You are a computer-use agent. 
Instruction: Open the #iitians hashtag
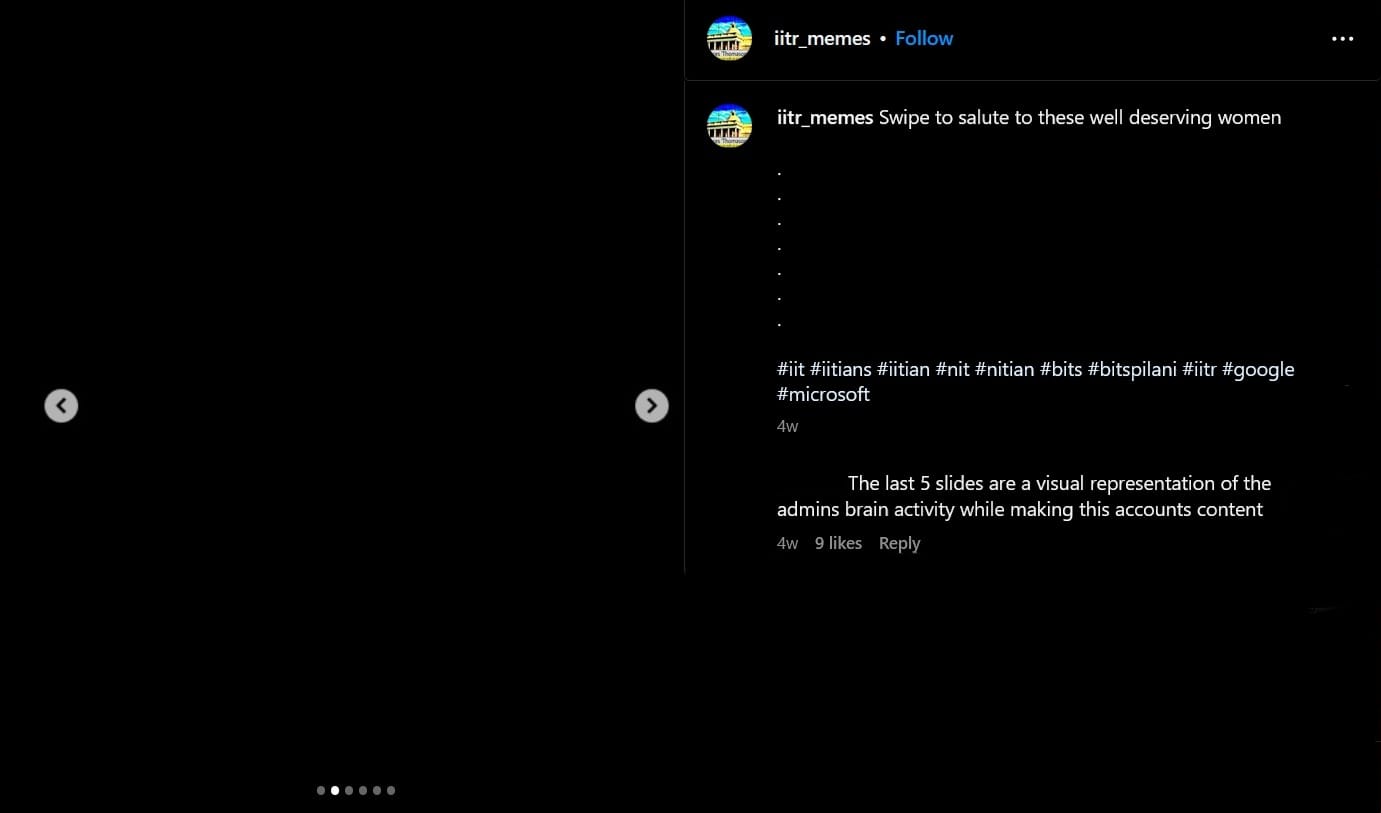pos(840,369)
